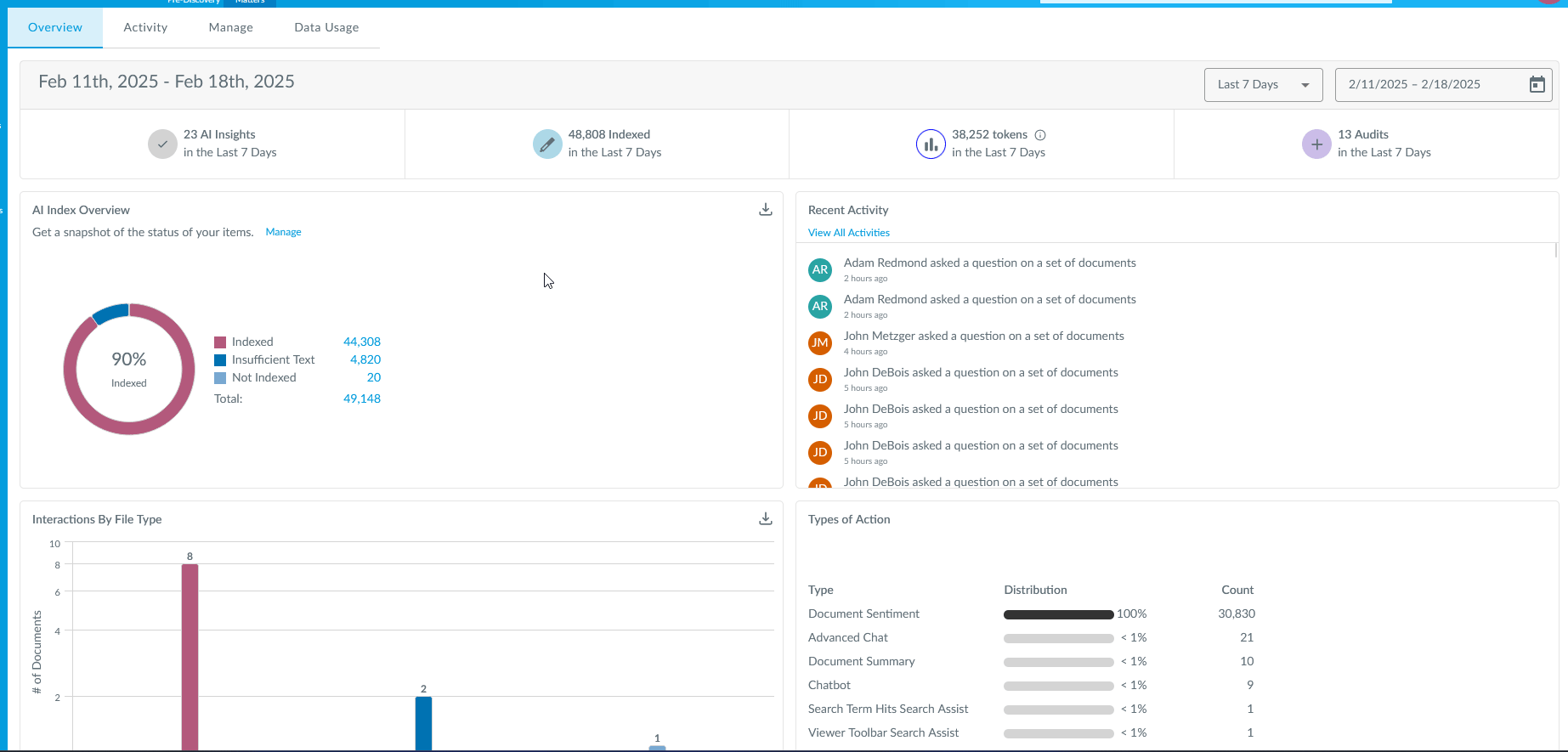Click the Indexed legend color swatch
1568x752 pixels.
coord(220,342)
